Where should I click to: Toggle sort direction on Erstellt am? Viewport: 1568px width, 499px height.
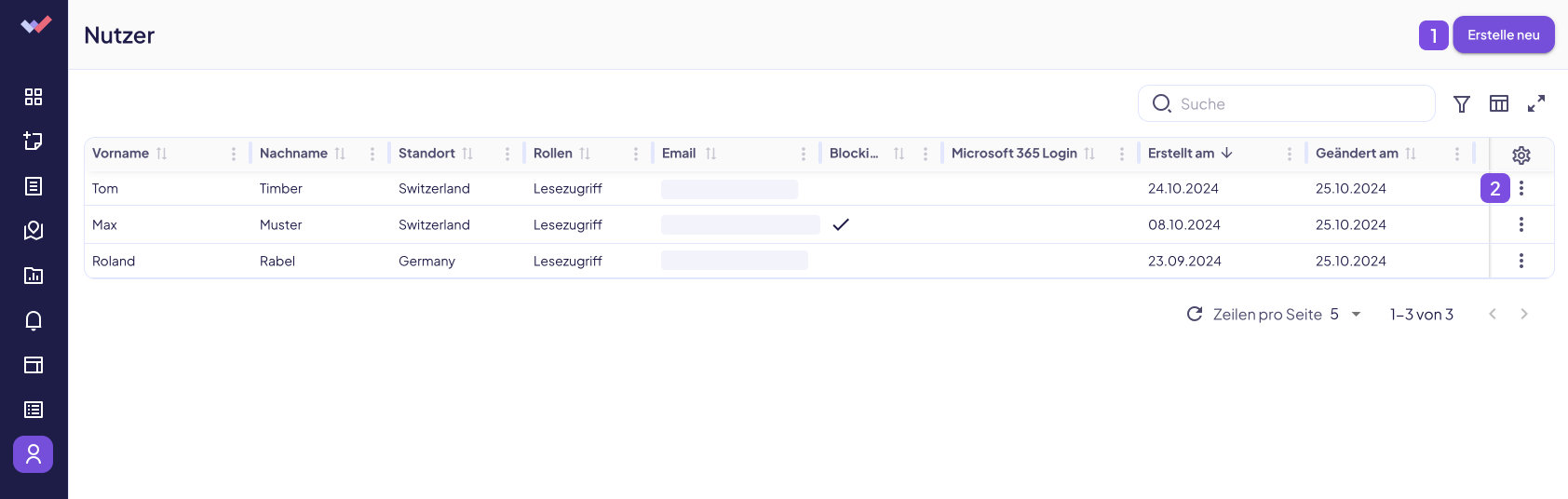click(1226, 154)
